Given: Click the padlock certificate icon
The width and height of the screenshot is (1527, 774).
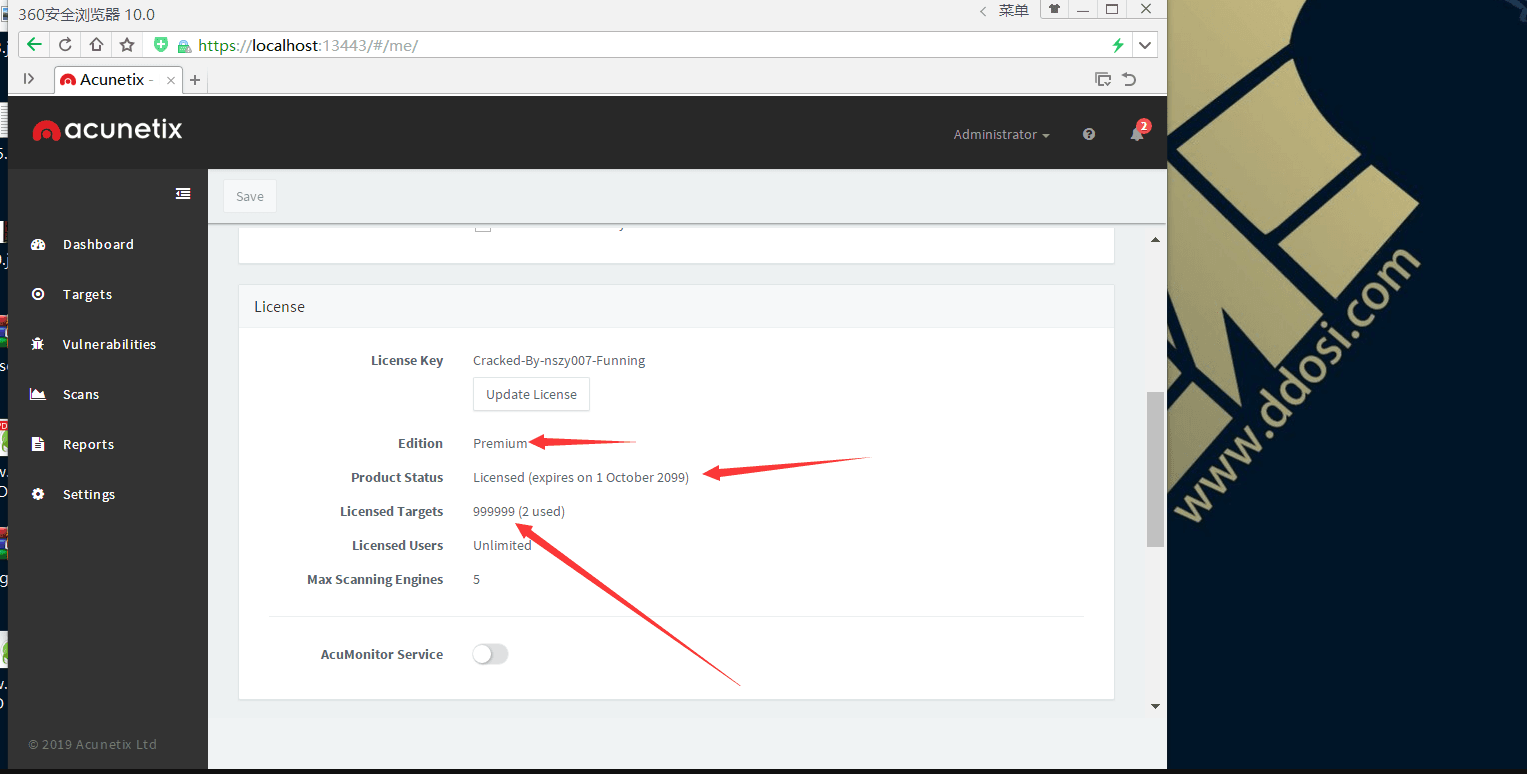Looking at the screenshot, I should click(183, 46).
